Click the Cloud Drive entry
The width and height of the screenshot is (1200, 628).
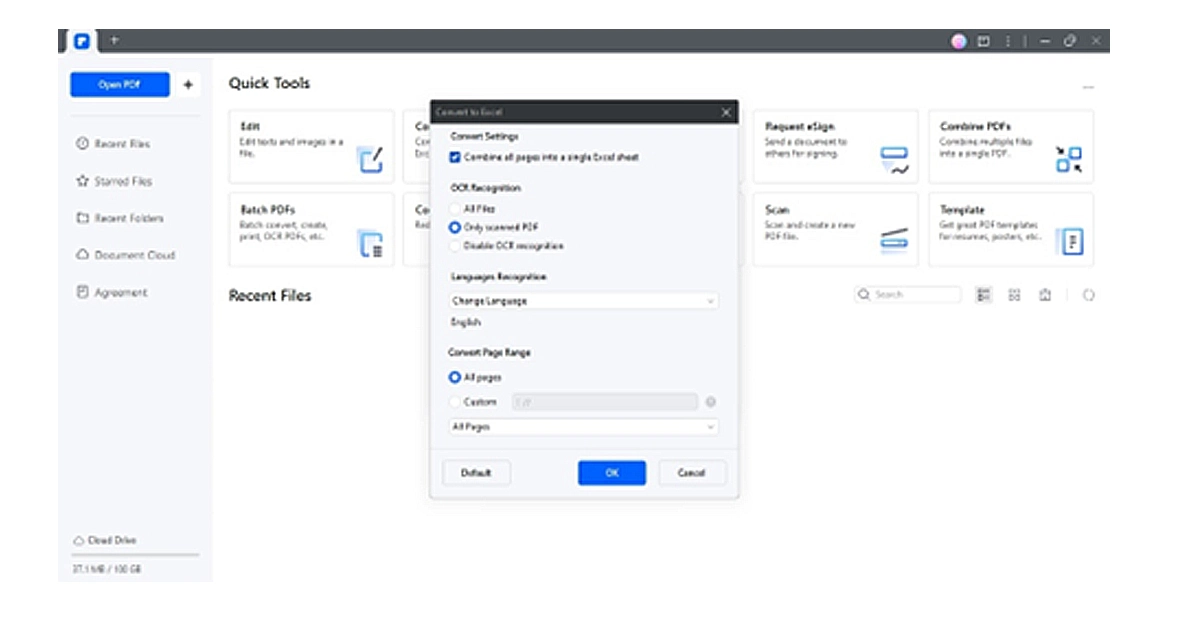105,540
